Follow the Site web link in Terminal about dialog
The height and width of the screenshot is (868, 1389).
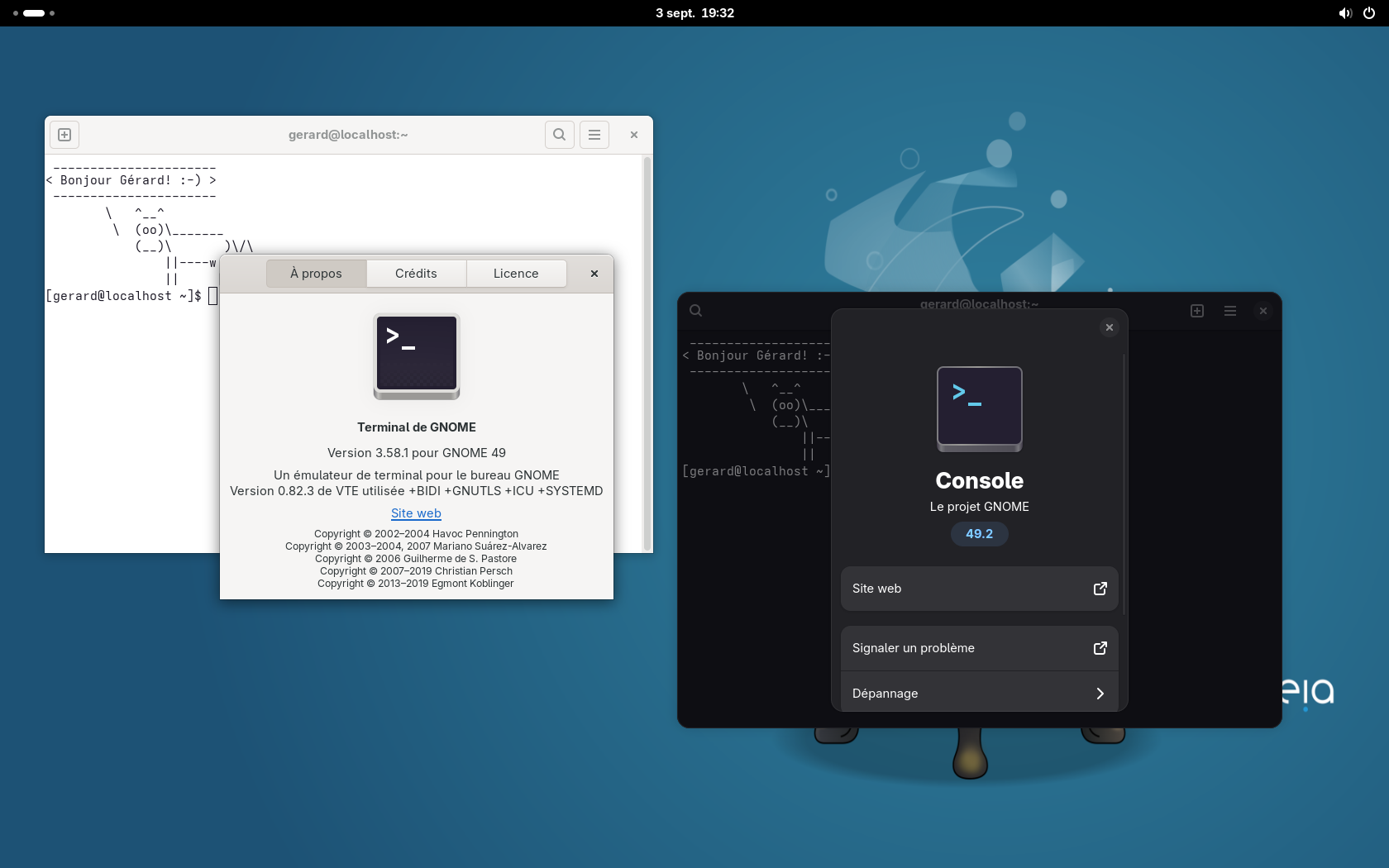(x=416, y=513)
